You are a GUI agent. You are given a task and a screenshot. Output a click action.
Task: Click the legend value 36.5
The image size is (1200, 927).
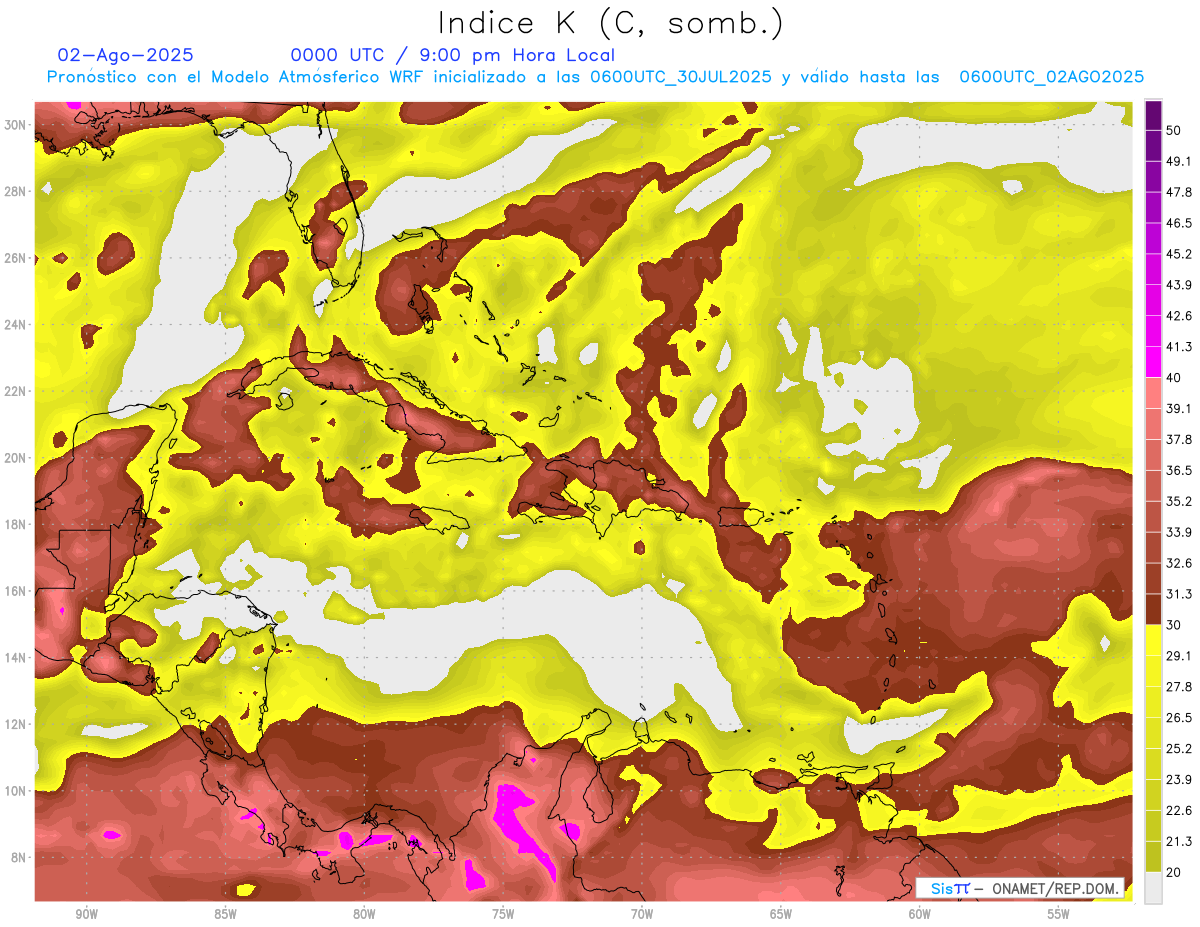[x=1179, y=470]
